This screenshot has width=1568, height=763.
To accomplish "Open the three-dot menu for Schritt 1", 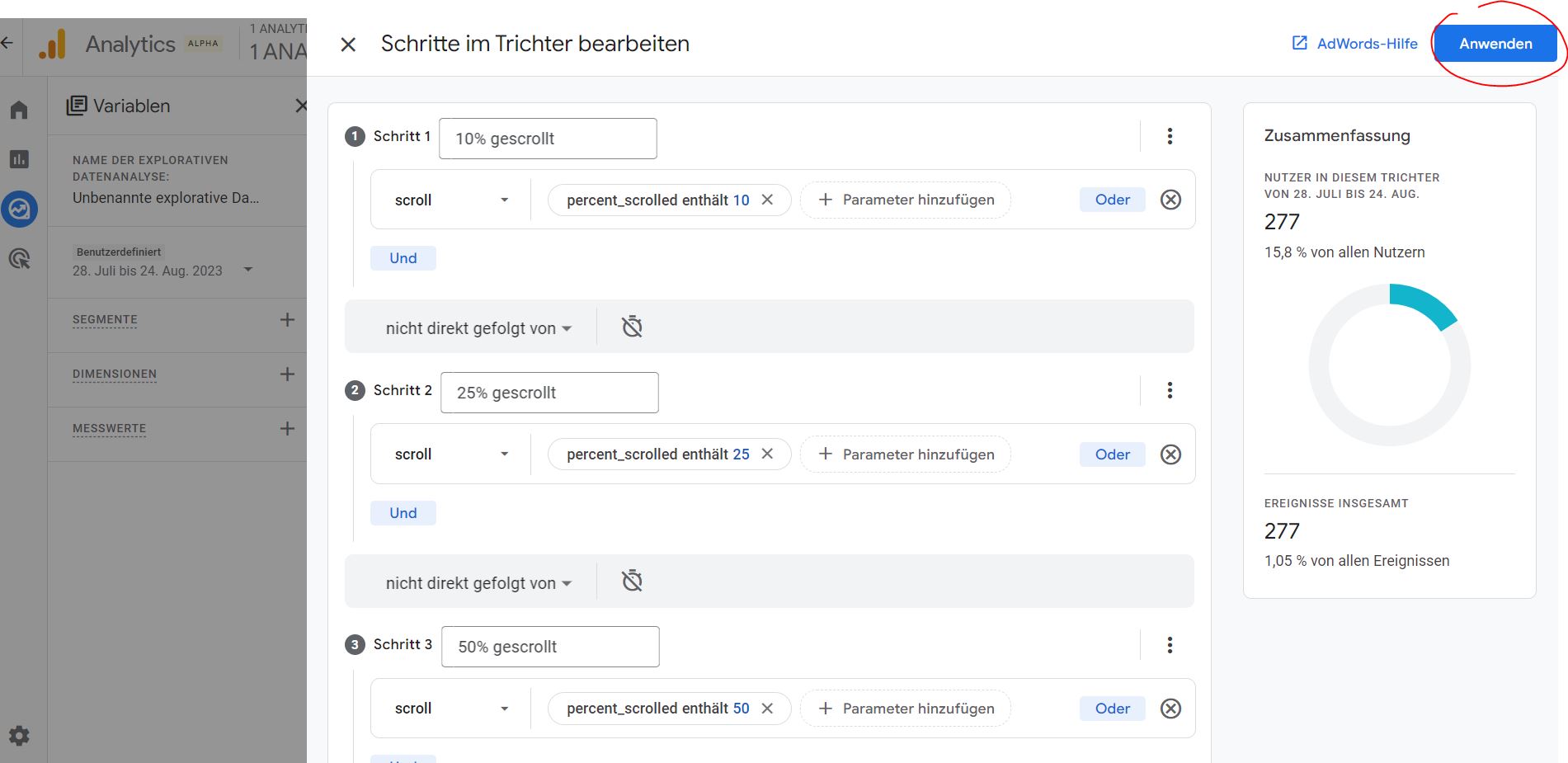I will [1169, 135].
